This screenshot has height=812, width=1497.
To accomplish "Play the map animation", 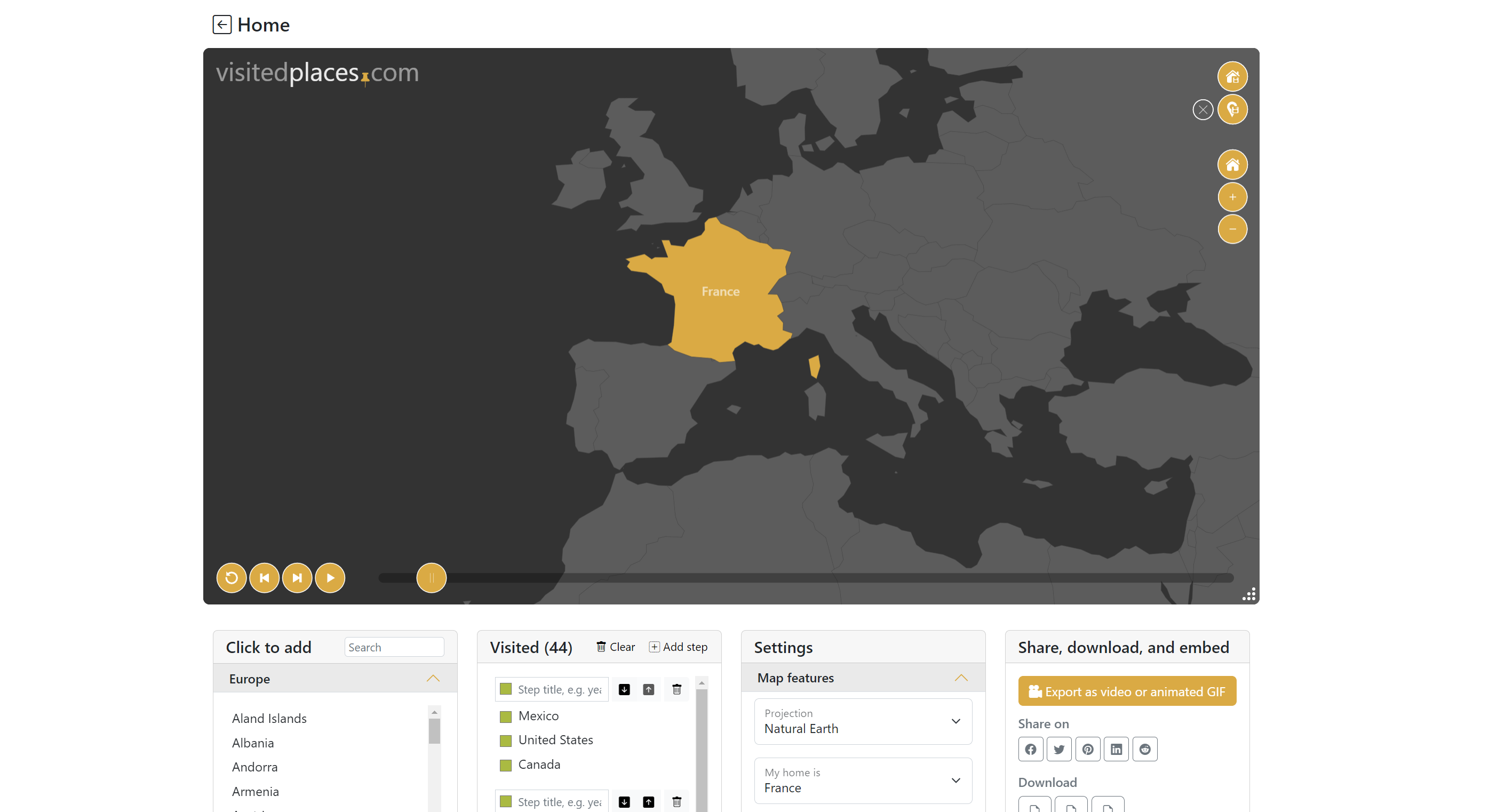I will pos(330,578).
